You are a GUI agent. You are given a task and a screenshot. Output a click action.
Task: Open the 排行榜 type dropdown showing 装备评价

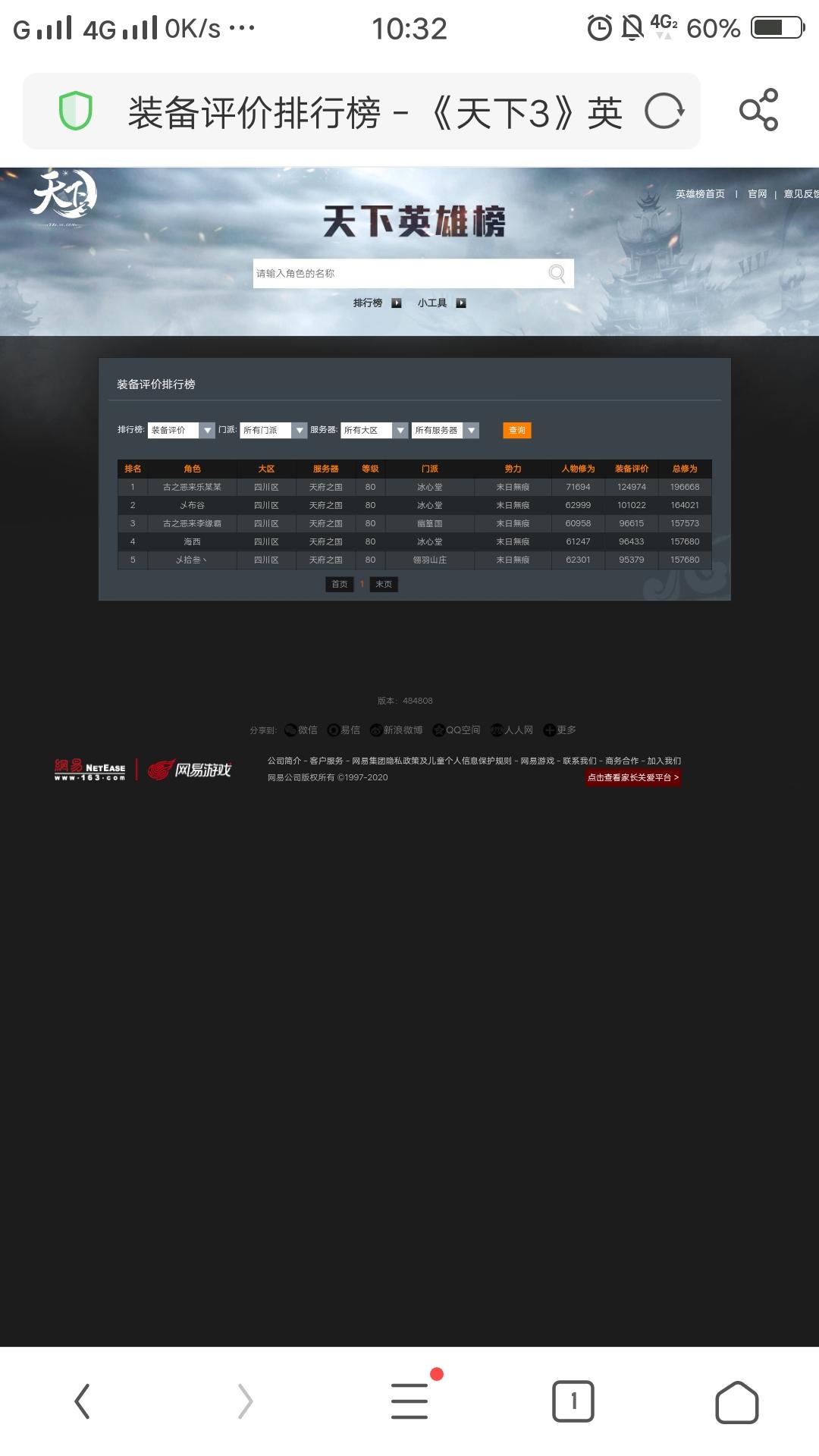pos(181,430)
